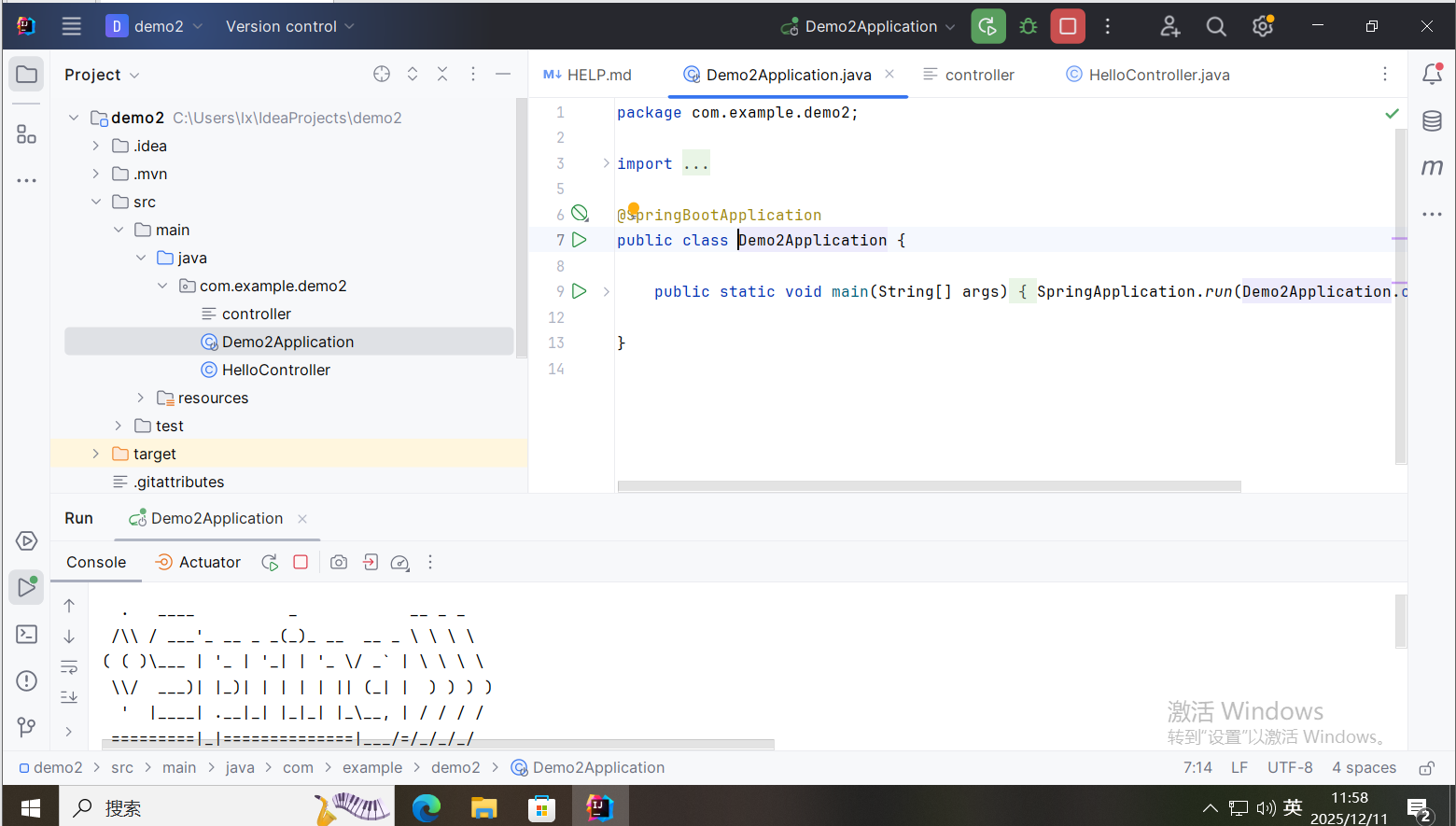Open Search Everywhere magnifier
This screenshot has height=826, width=1456.
click(1216, 26)
